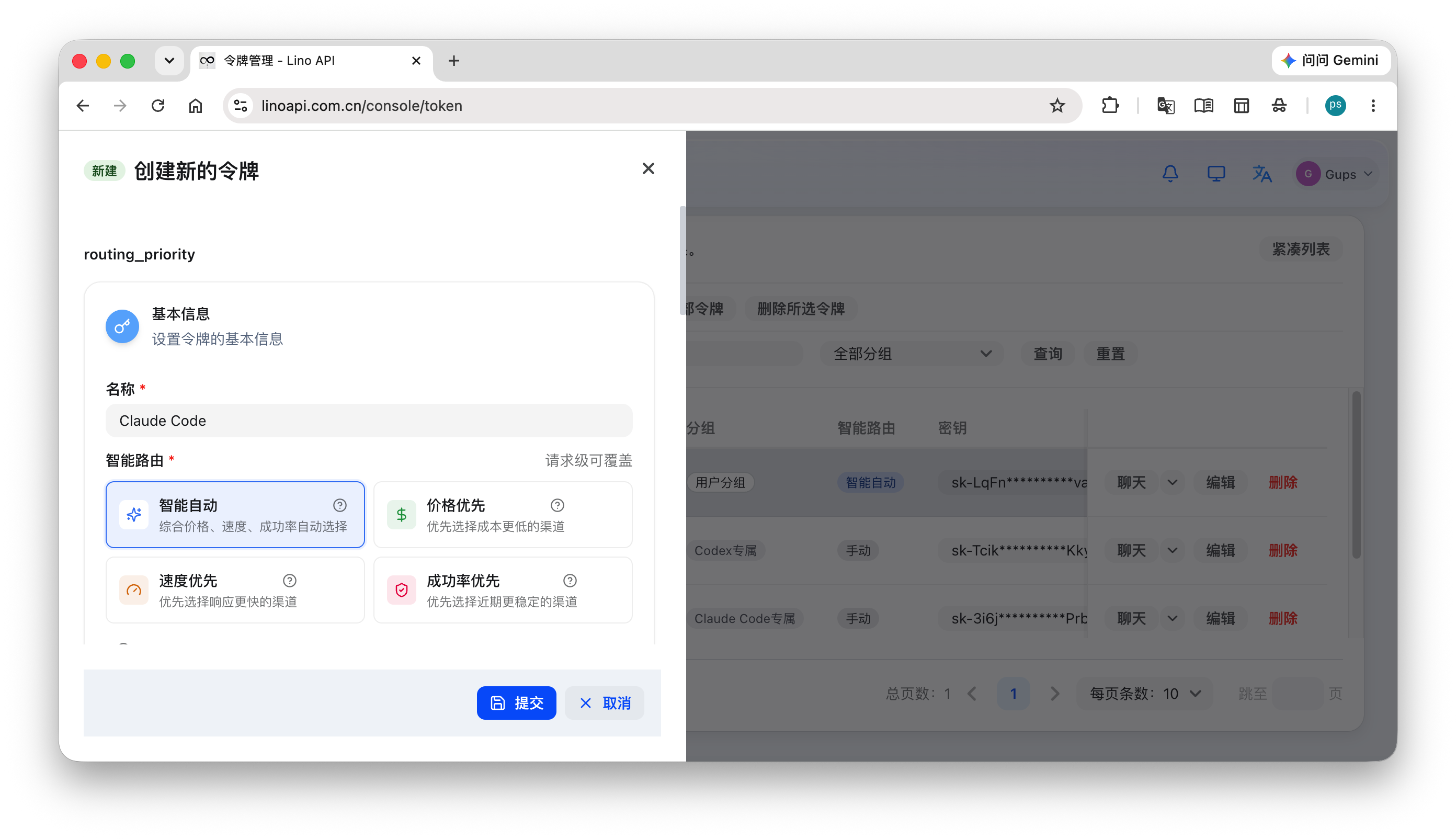The image size is (1456, 839).
Task: Reload the linoapi token page
Action: click(158, 106)
